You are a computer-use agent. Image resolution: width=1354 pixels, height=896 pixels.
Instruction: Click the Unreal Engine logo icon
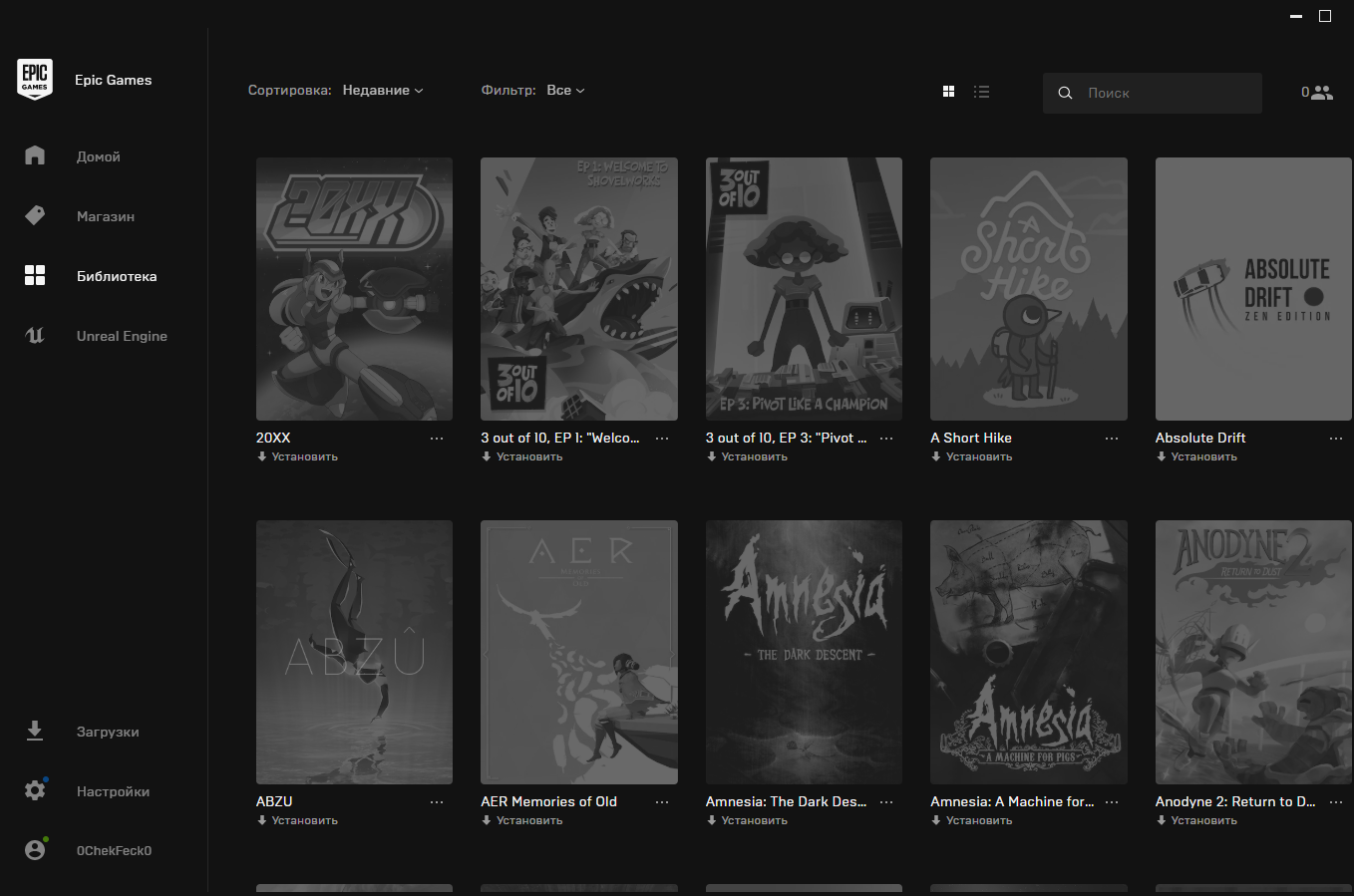35,336
